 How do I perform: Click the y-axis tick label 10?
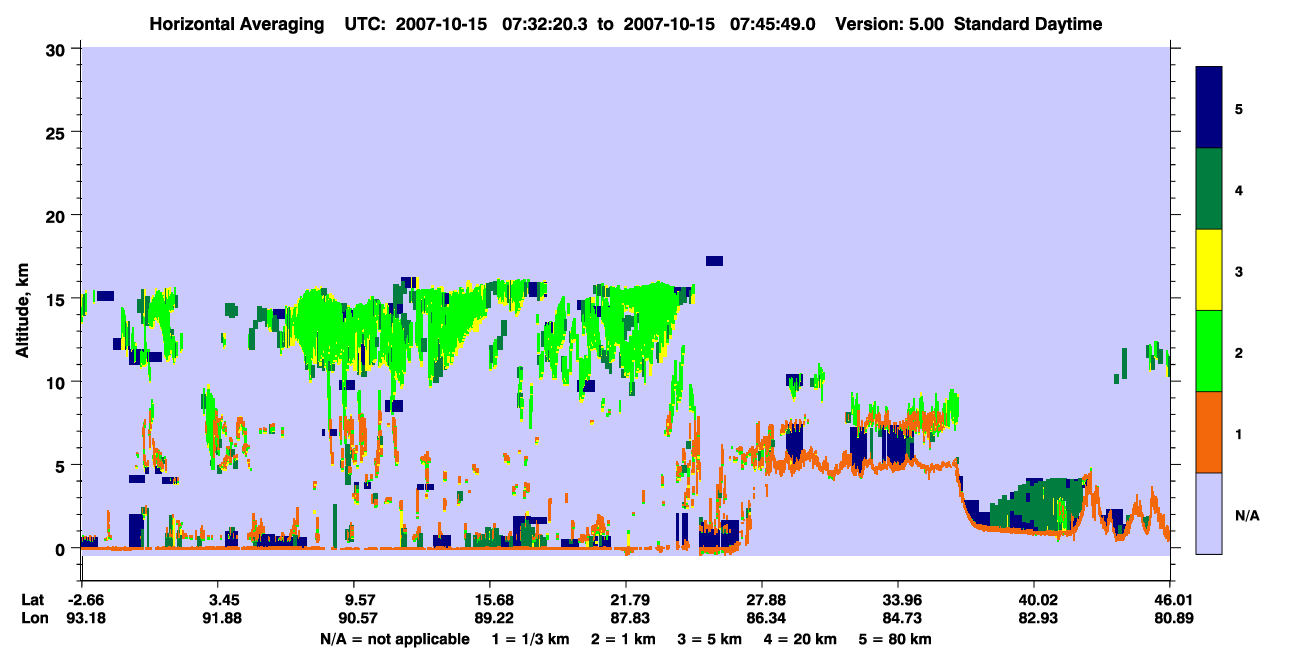coord(58,382)
